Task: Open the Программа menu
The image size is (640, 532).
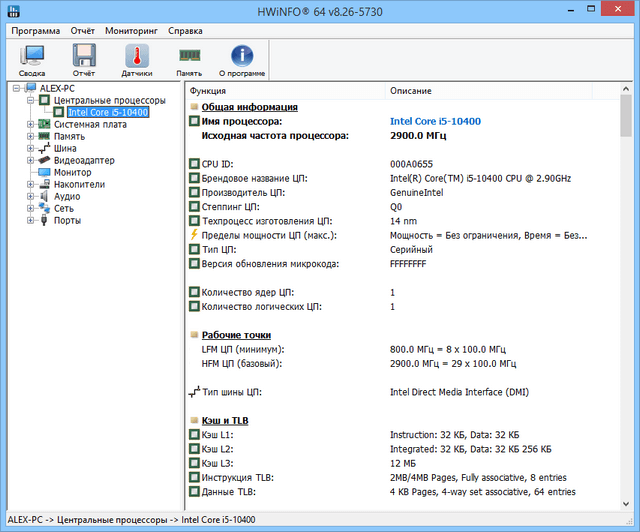Action: 35,31
